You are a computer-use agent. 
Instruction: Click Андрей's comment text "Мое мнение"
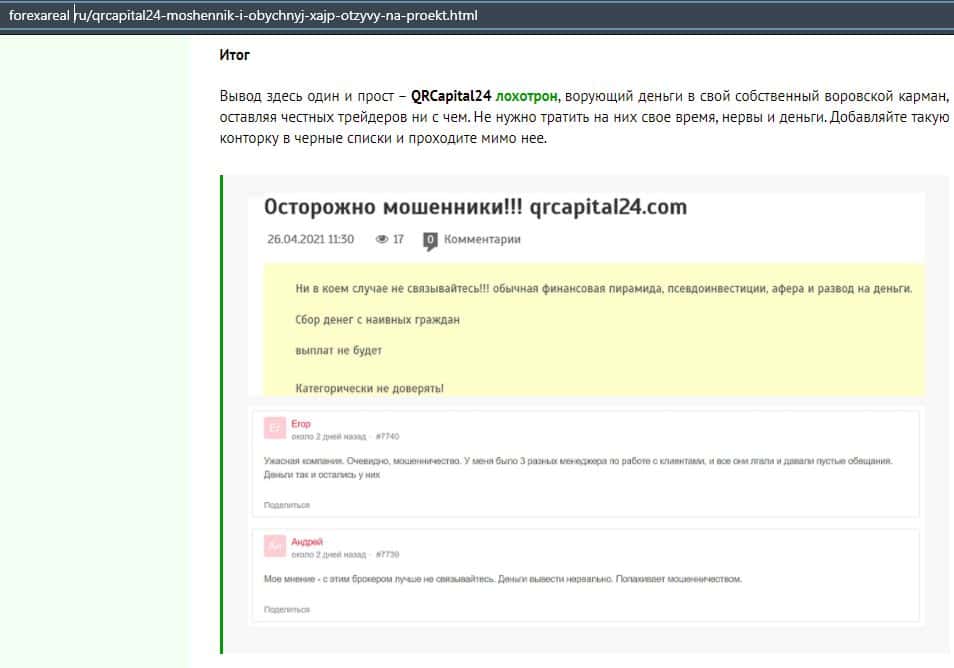pos(503,579)
